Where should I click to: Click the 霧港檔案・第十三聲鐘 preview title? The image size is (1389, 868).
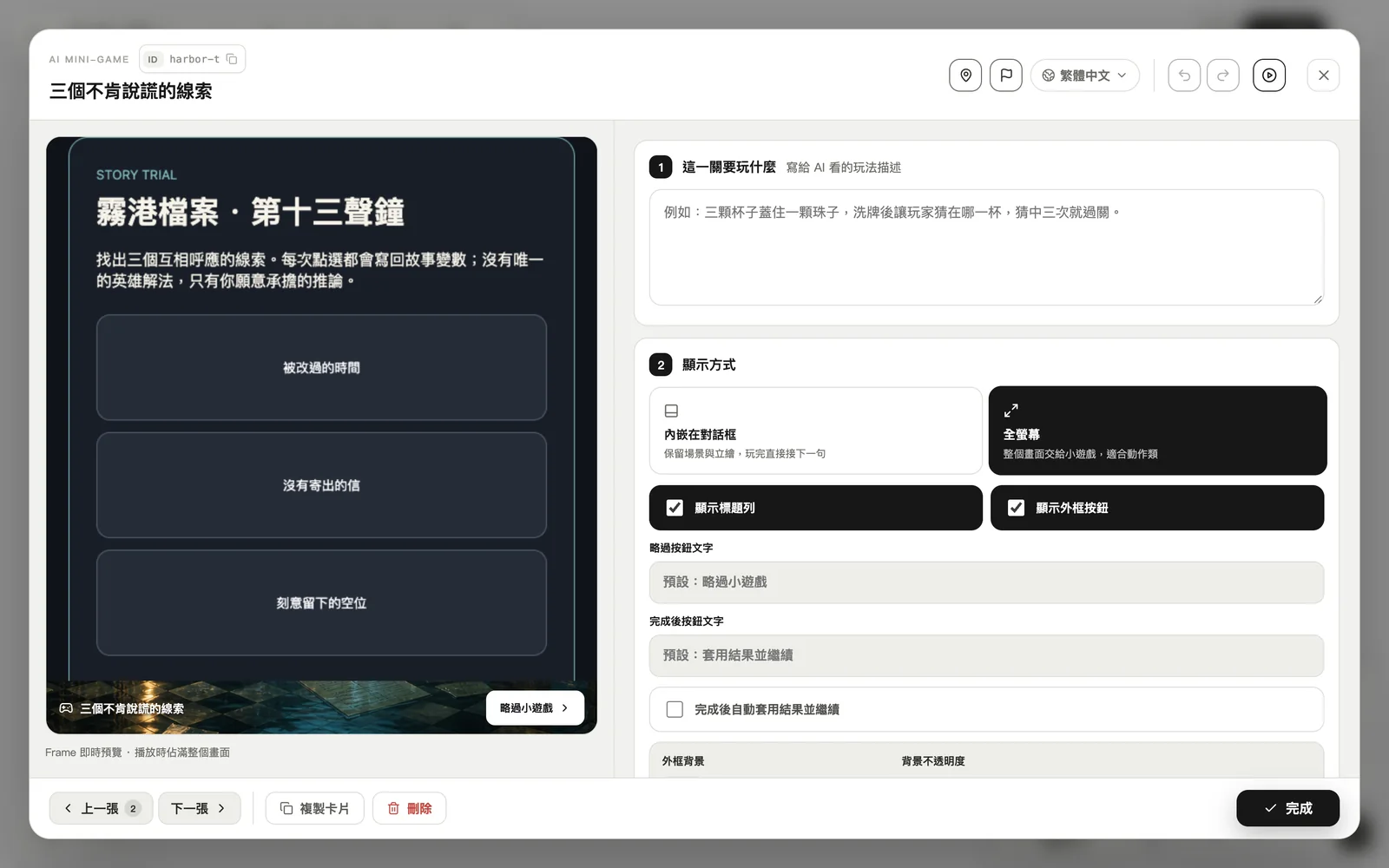pos(250,212)
